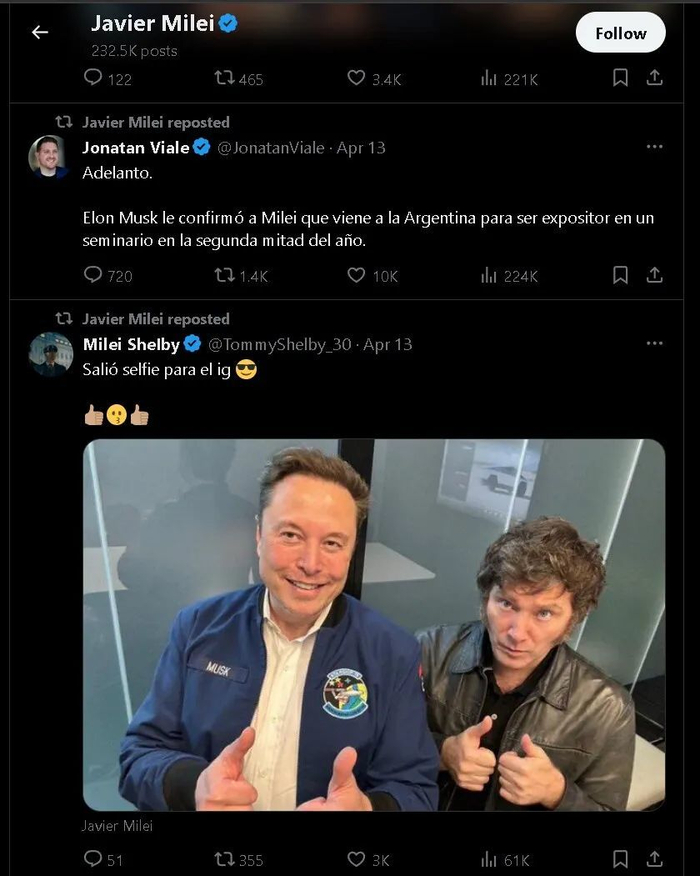Screen dimensions: 700x876
Task: Bookmark Jonatan Viale's post
Action: click(620, 275)
